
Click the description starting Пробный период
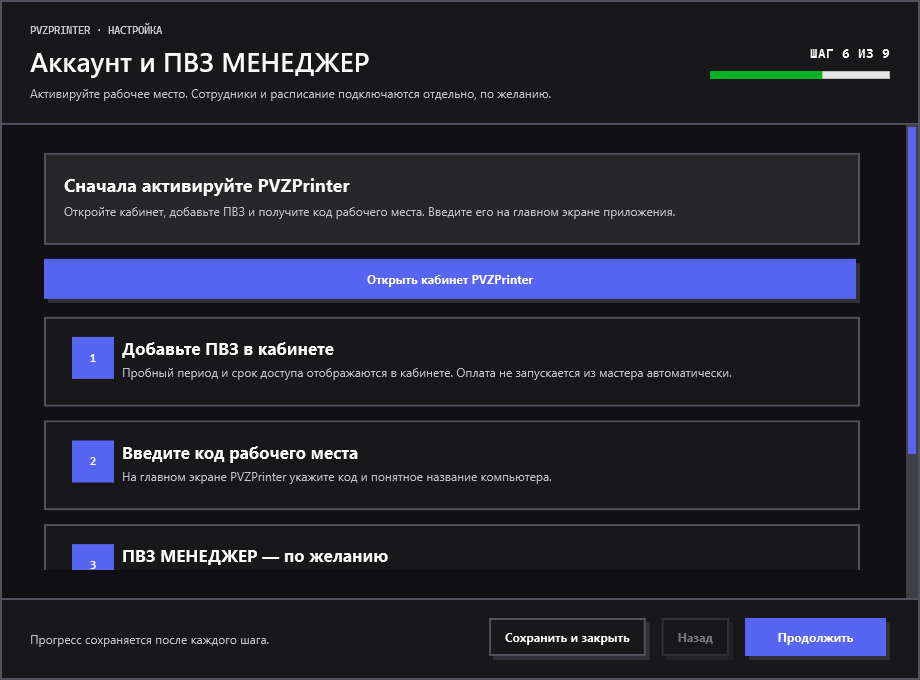pos(427,373)
